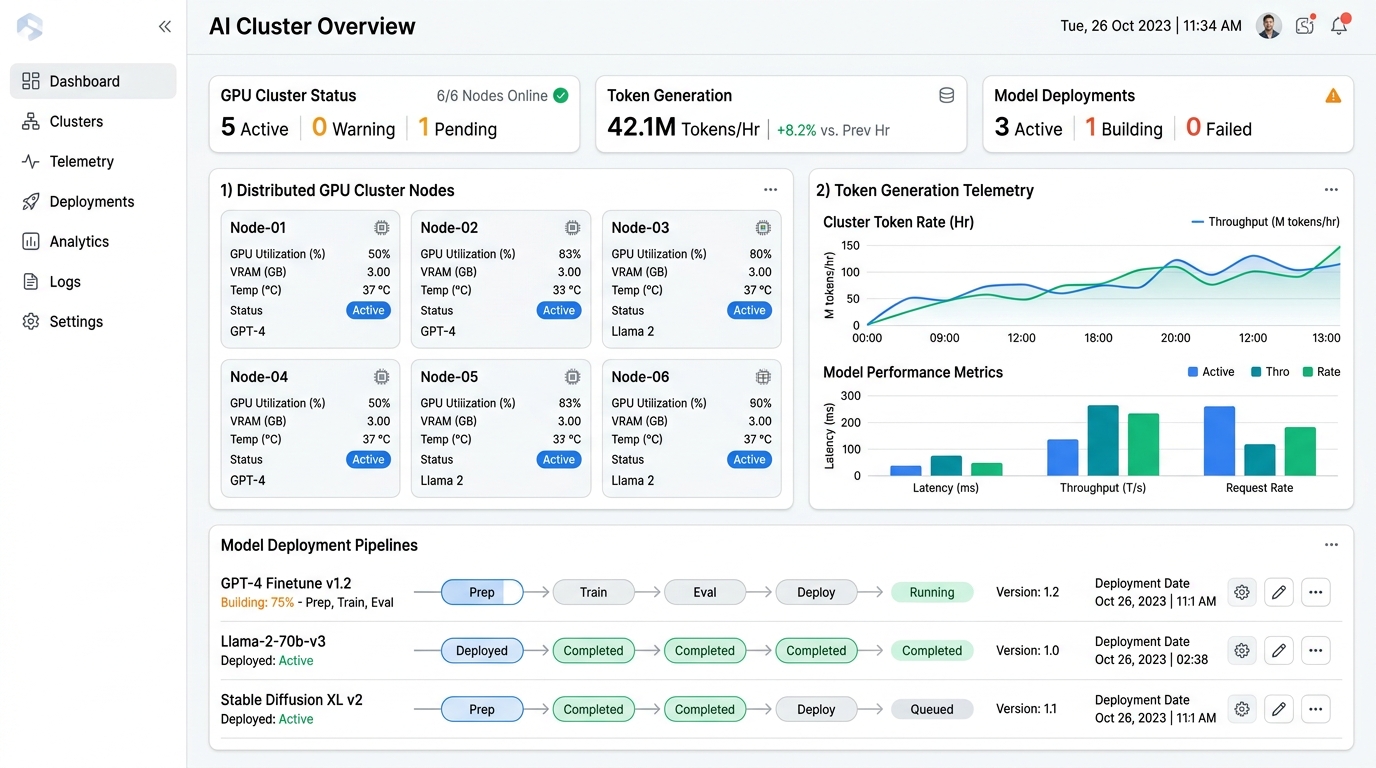Click the chip icon on Node-01

381,228
